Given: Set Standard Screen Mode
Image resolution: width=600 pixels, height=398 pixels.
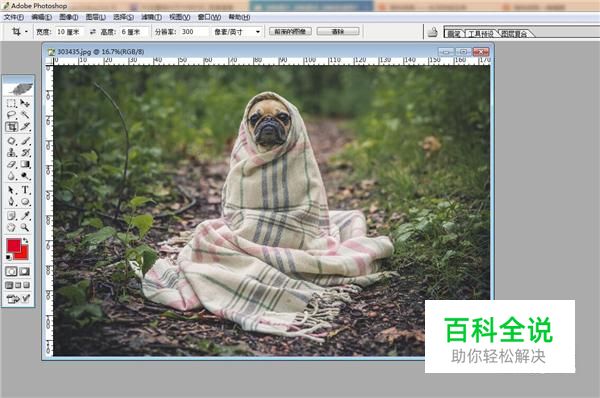Looking at the screenshot, I should point(9,285).
